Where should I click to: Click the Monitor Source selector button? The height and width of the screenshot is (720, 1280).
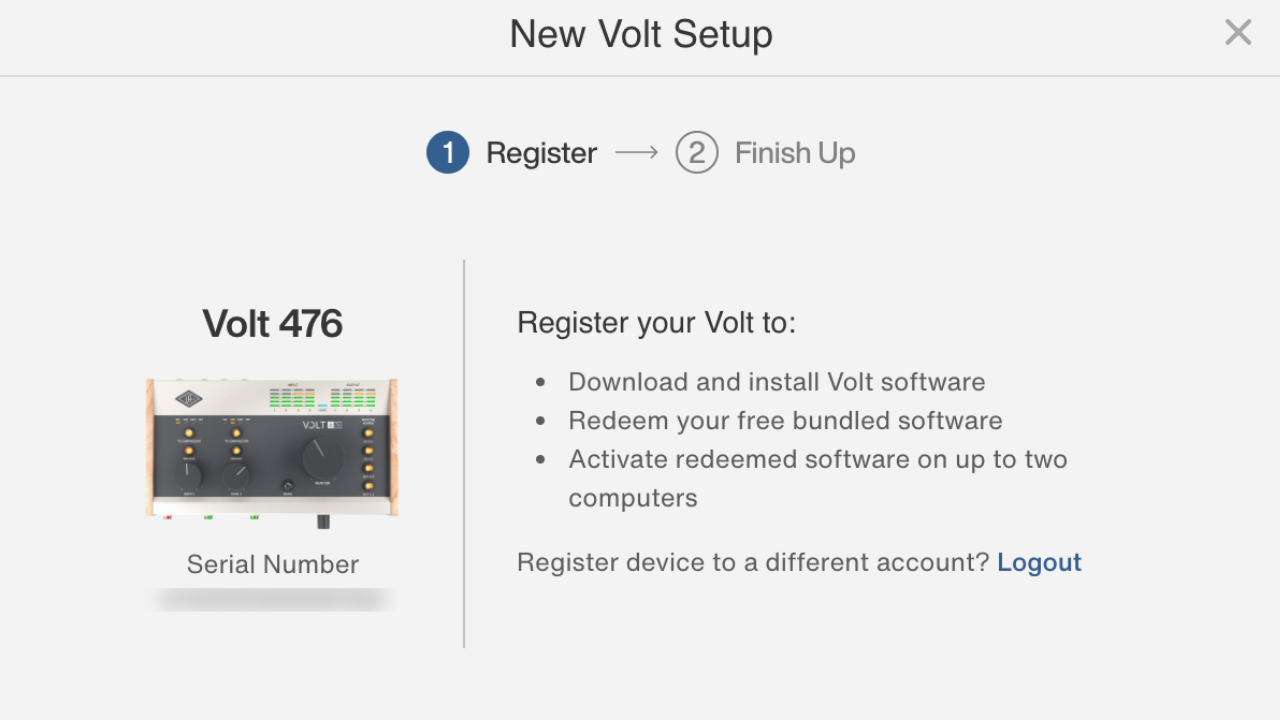click(x=368, y=433)
